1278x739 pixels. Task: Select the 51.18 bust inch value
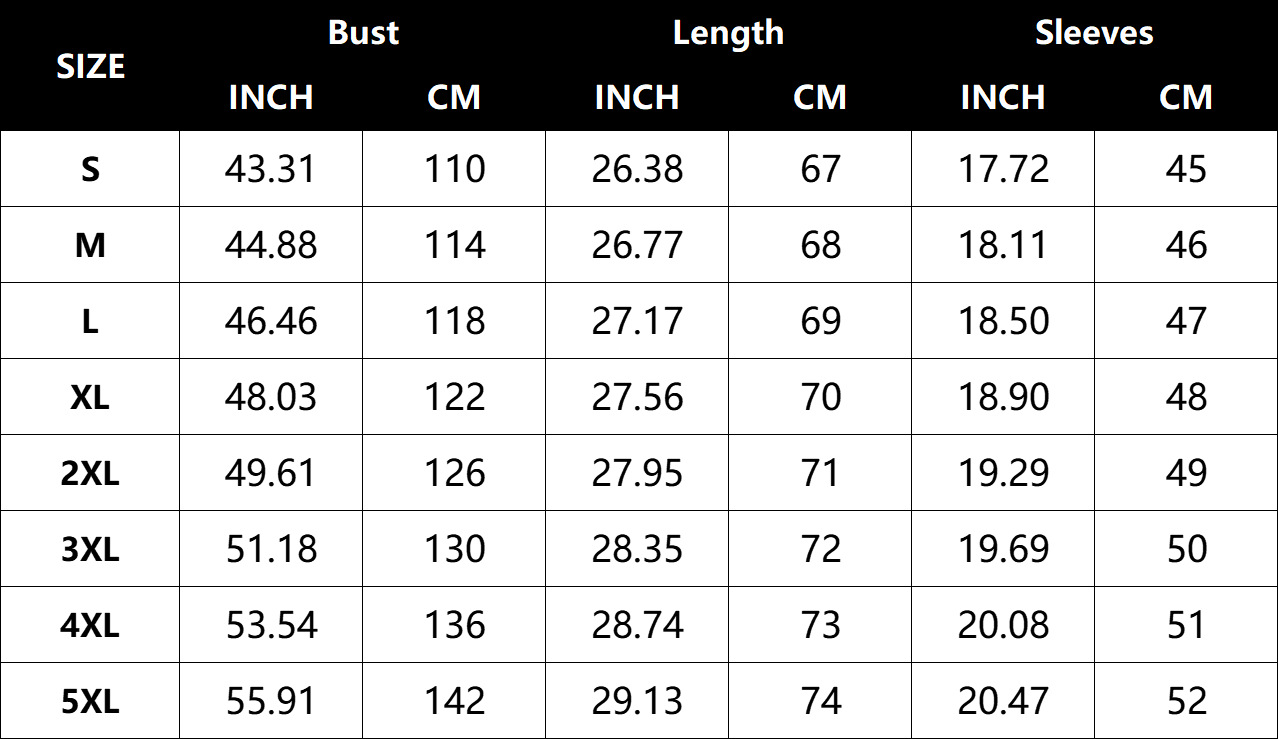[x=271, y=549]
